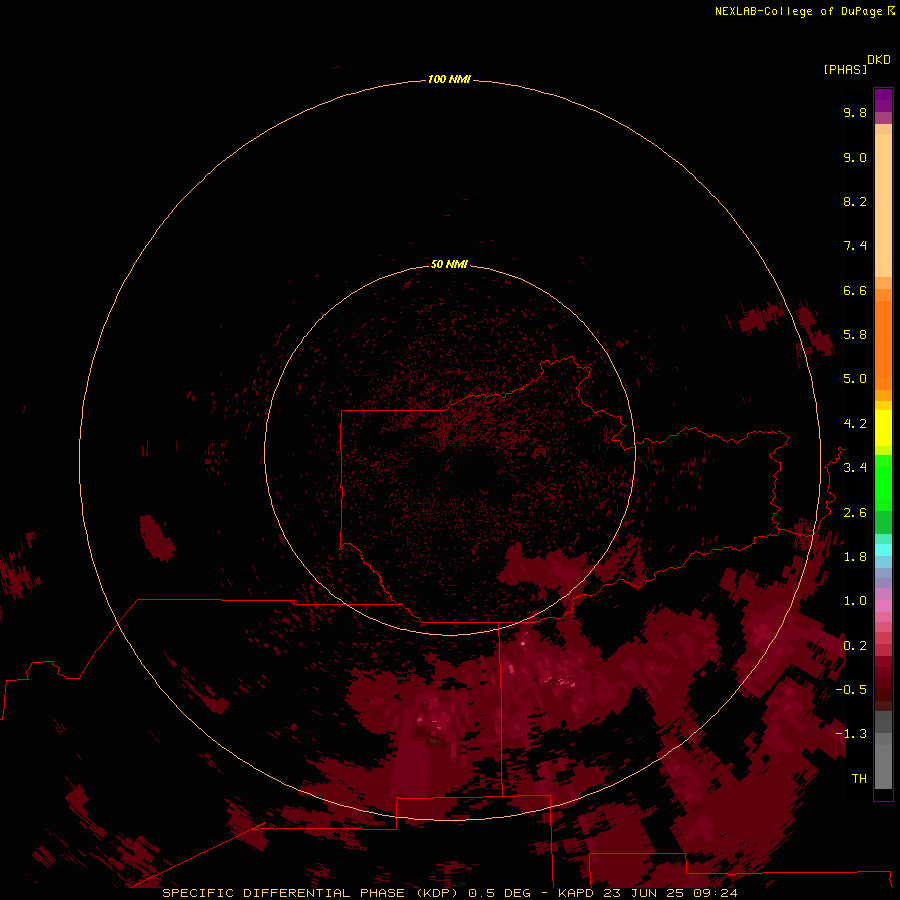Viewport: 900px width, 900px height.
Task: Click the gray segment at the color bar bottom
Action: 883,766
